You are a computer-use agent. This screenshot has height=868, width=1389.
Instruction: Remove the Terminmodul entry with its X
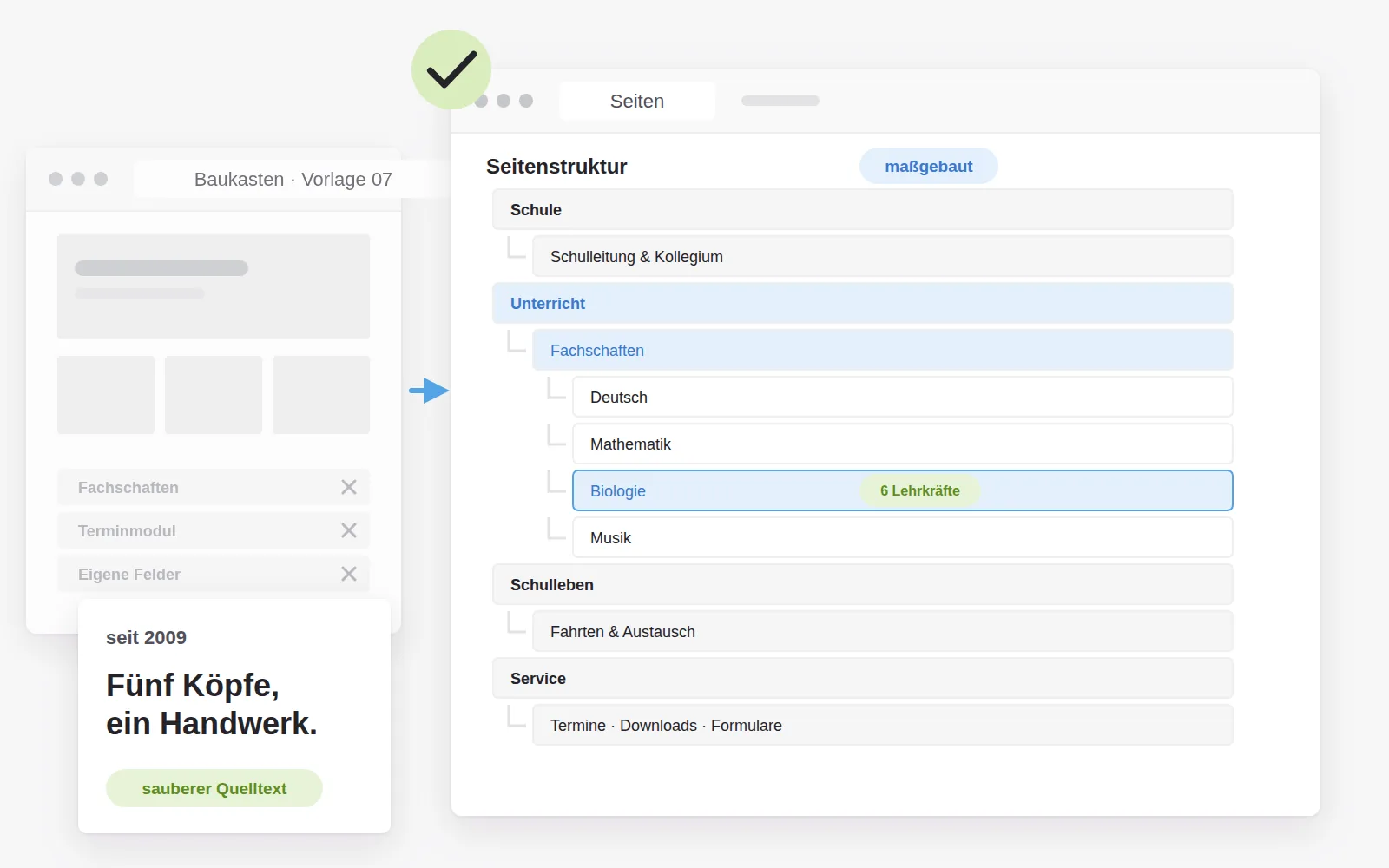click(349, 530)
